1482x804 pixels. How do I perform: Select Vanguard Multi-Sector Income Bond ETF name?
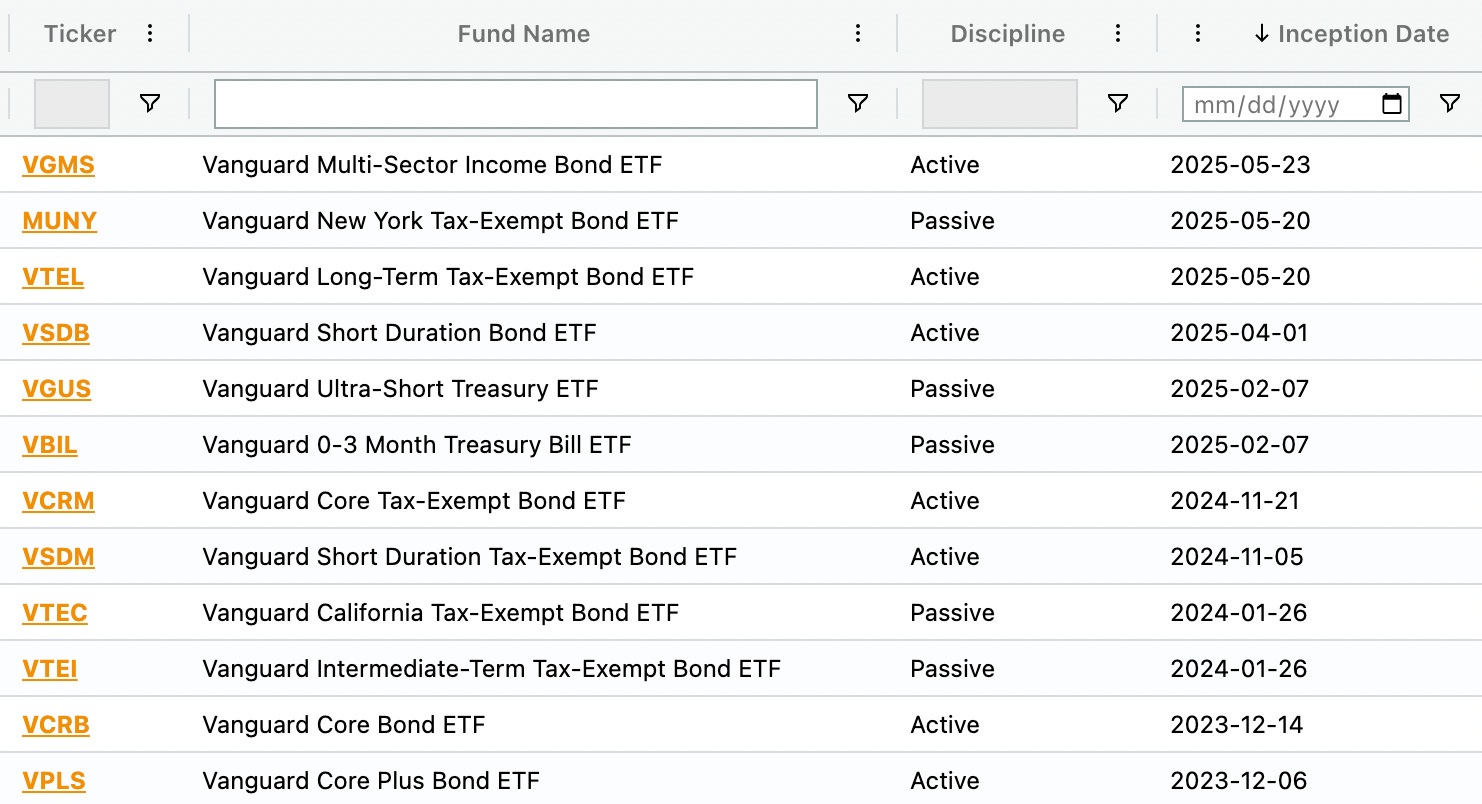pos(432,165)
